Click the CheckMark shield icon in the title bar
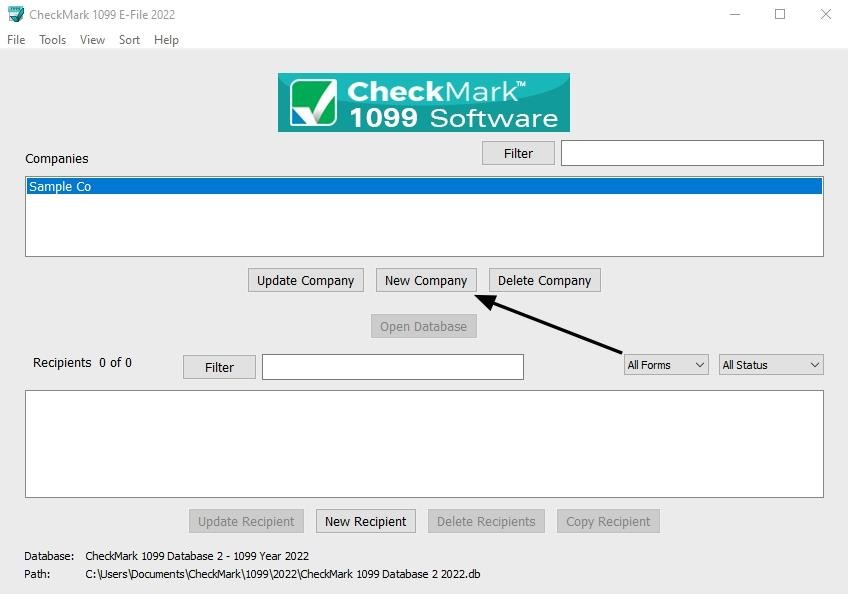Image resolution: width=848 pixels, height=594 pixels. pos(14,14)
